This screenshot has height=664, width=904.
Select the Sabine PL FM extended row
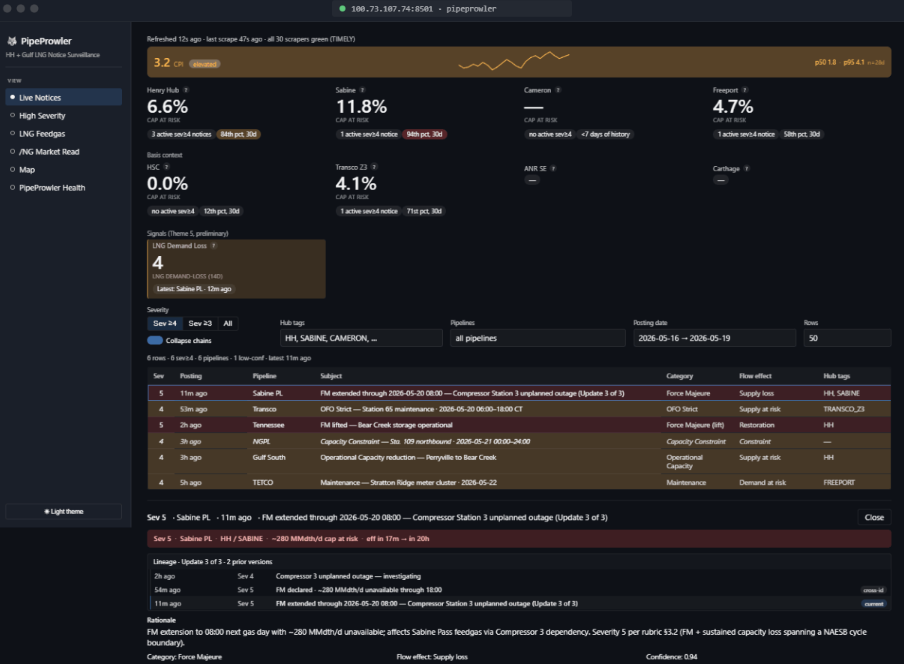pos(519,393)
